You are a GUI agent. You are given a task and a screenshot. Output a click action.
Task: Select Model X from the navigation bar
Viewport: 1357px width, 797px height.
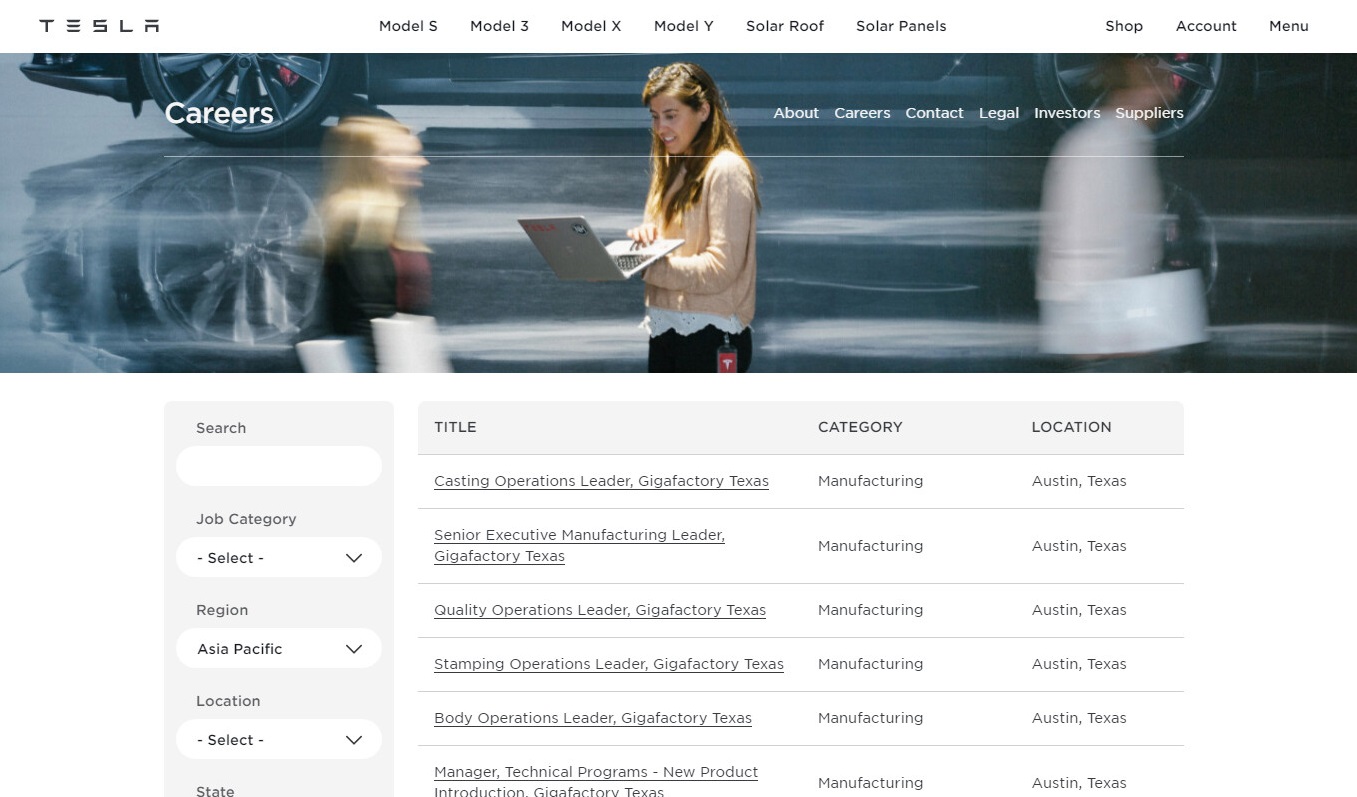(x=591, y=26)
